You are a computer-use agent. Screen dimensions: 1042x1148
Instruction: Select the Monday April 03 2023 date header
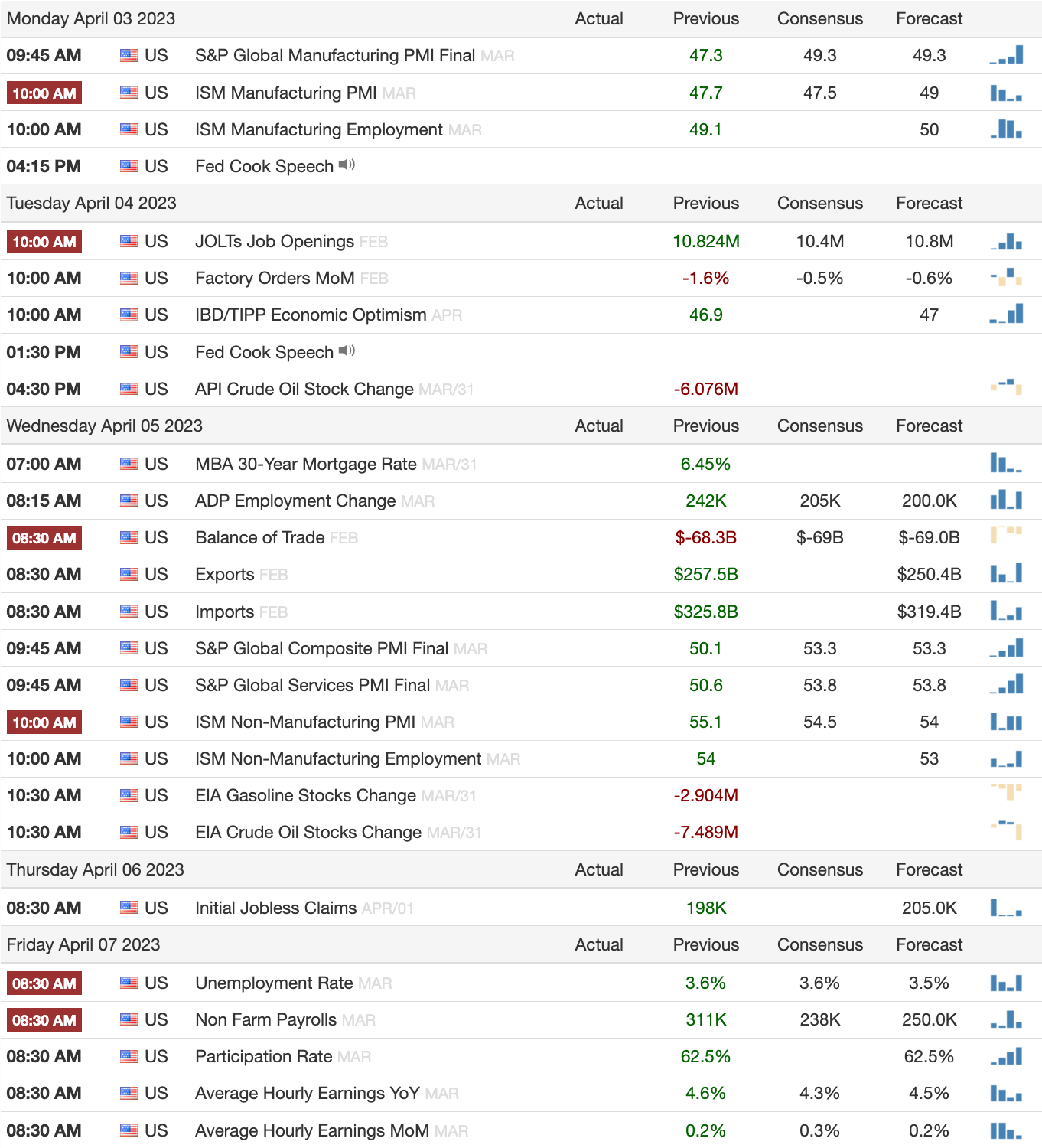(x=91, y=18)
